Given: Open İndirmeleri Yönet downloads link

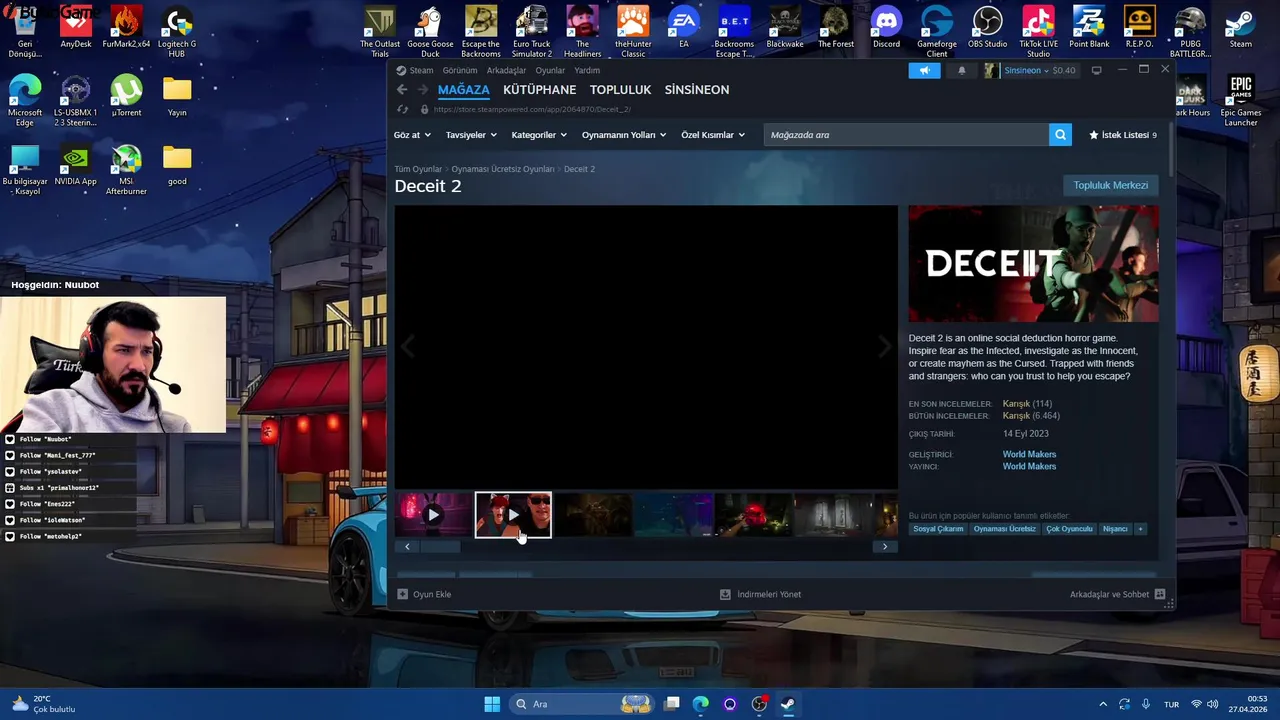Looking at the screenshot, I should click(761, 594).
